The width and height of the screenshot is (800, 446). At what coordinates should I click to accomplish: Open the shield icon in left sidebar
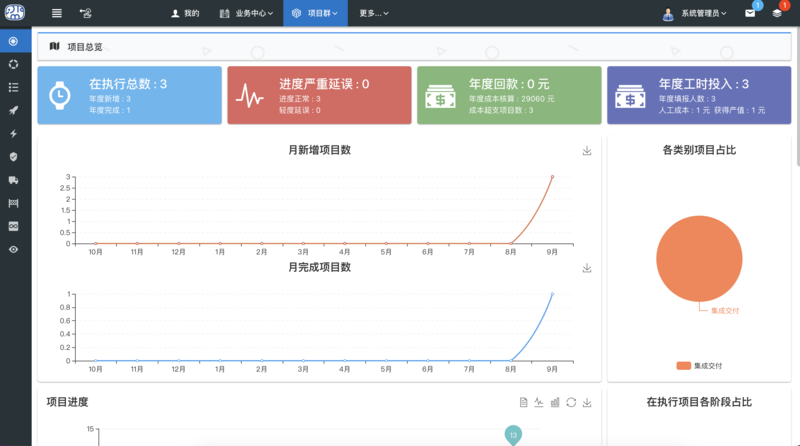click(13, 156)
